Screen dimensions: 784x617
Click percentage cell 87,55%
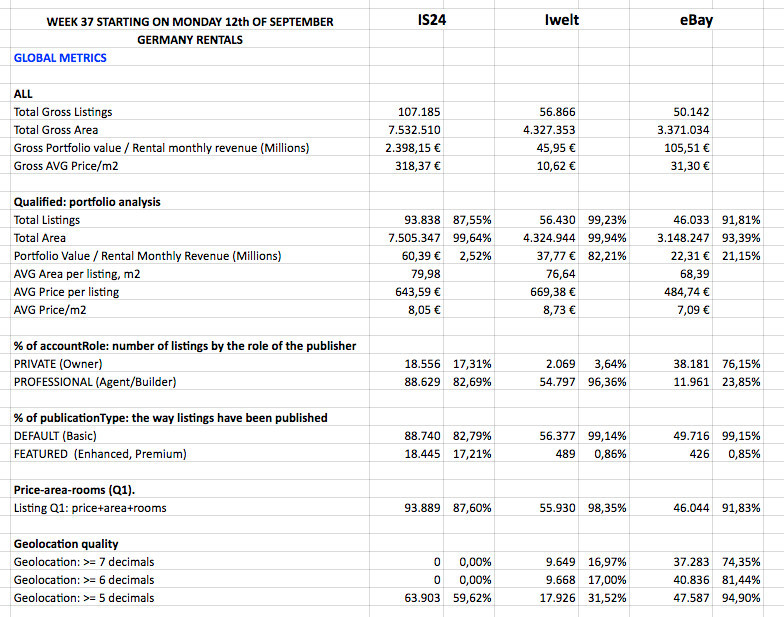pyautogui.click(x=472, y=220)
